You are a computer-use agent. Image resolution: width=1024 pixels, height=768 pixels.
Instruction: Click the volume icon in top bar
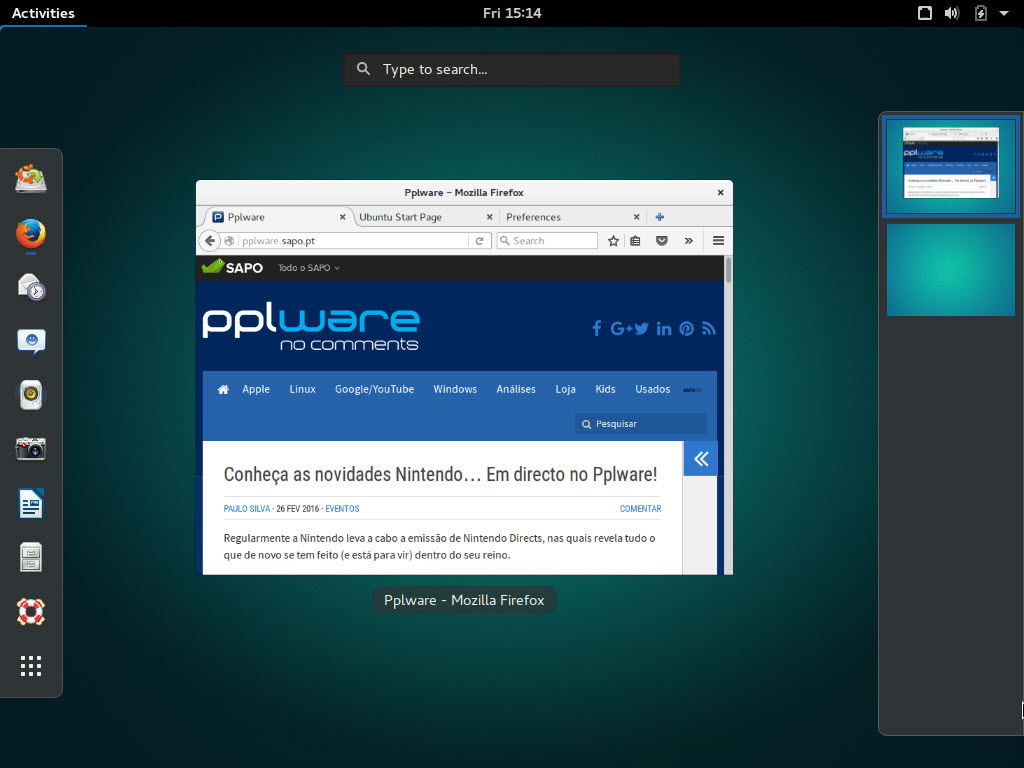(952, 13)
